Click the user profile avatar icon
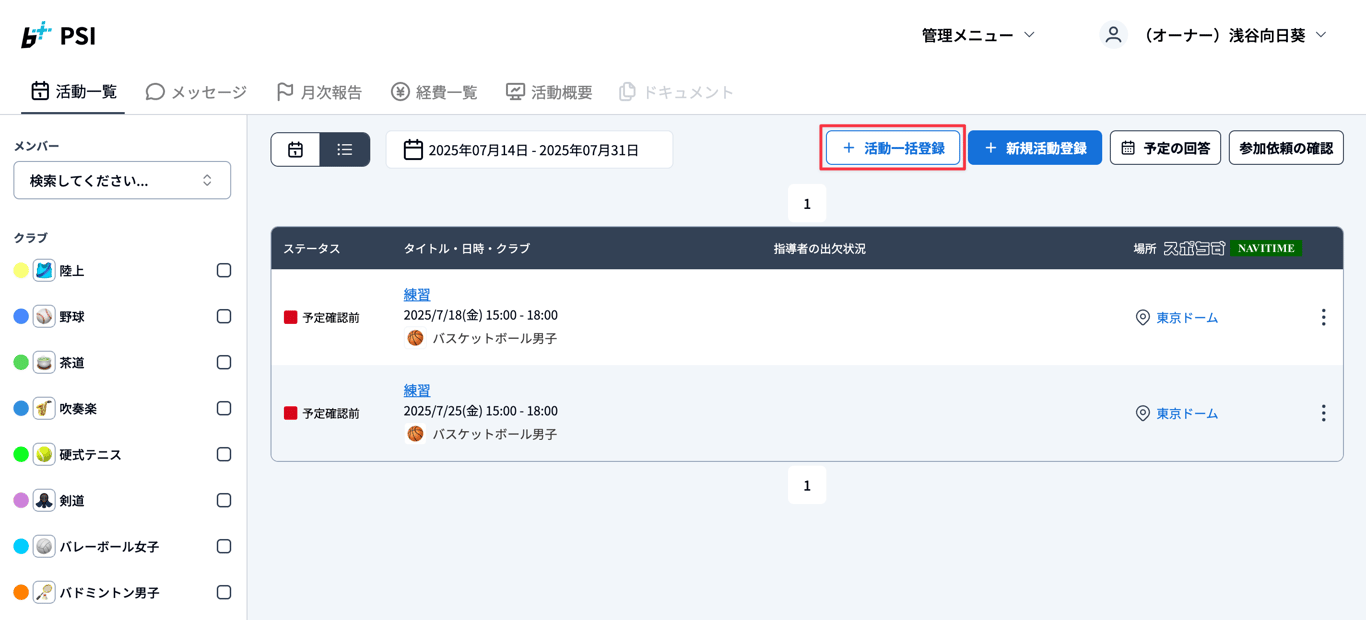Viewport: 1366px width, 620px height. [x=1113, y=35]
